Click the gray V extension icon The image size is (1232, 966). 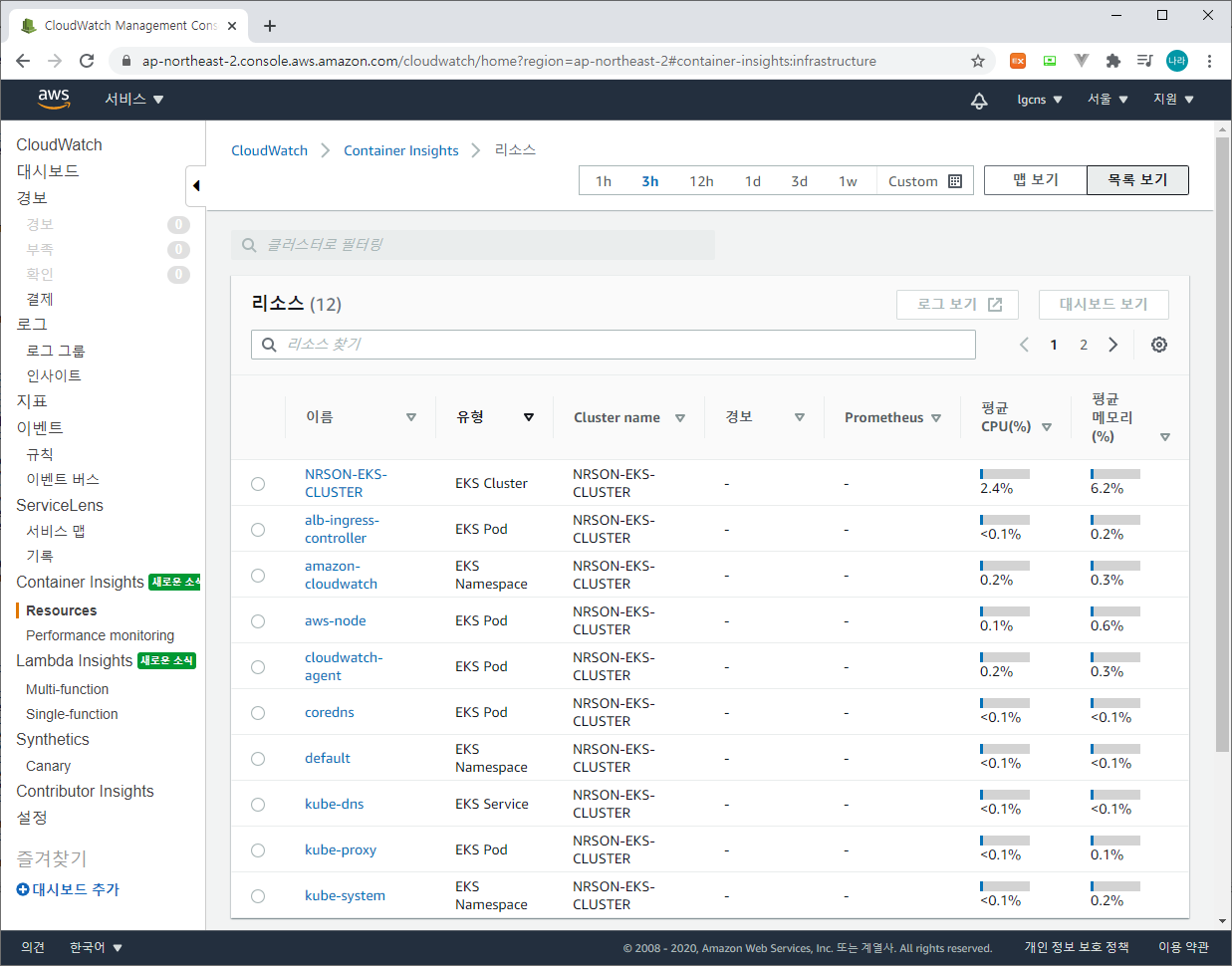(x=1082, y=61)
